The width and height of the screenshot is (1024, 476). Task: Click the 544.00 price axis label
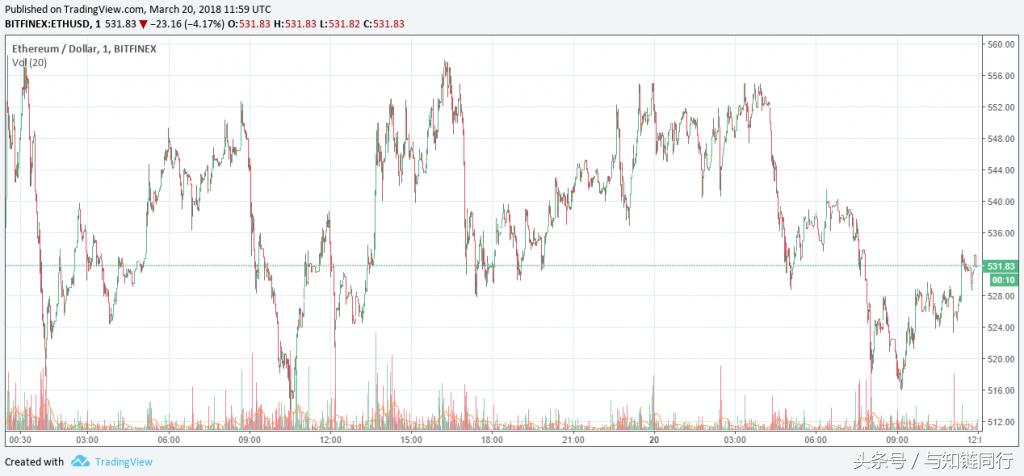click(999, 170)
